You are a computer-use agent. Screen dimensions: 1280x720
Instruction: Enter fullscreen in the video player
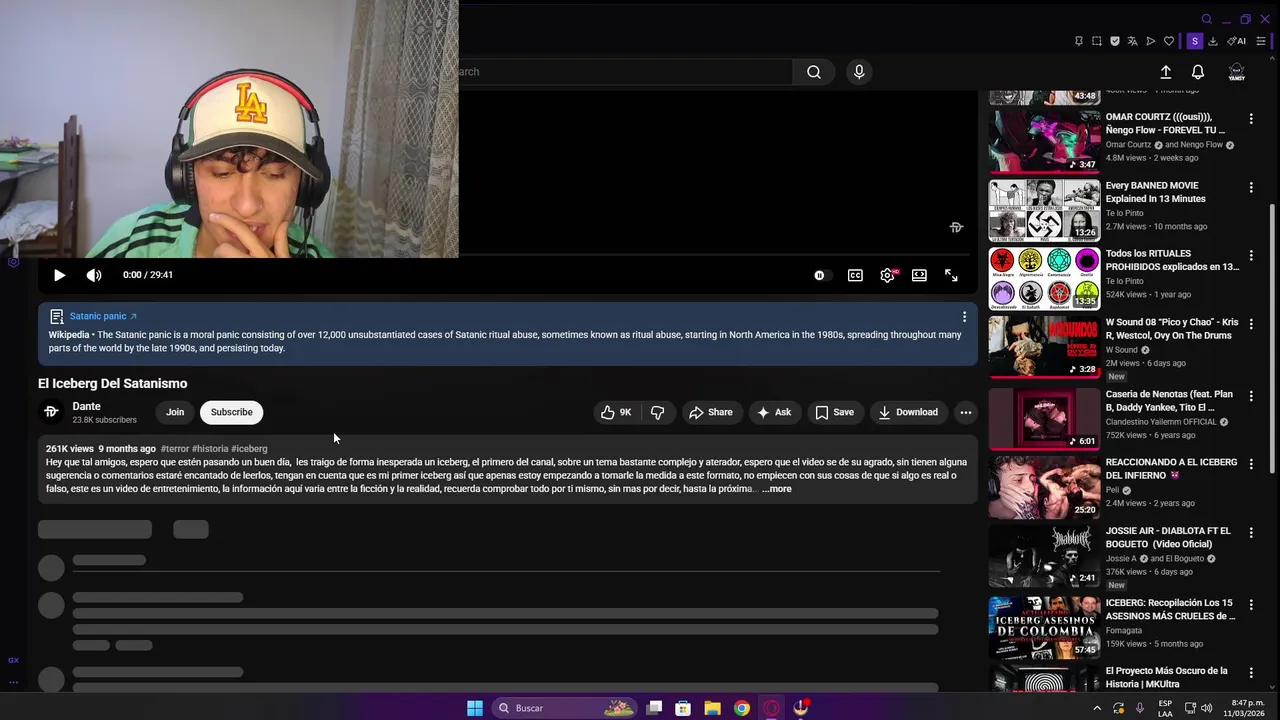tap(951, 275)
